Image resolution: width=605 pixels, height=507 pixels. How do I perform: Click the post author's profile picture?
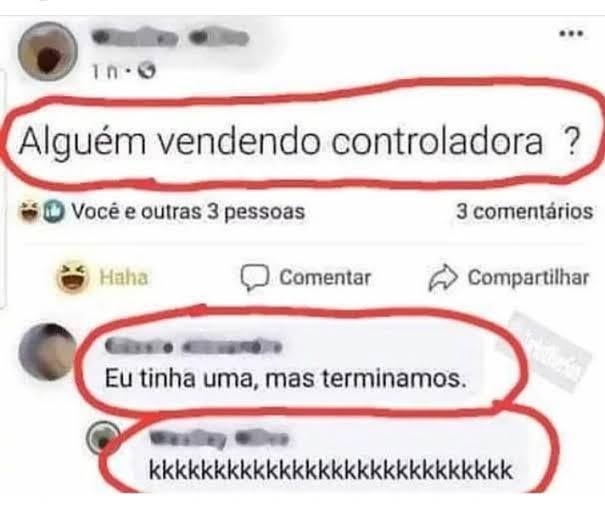pos(48,51)
